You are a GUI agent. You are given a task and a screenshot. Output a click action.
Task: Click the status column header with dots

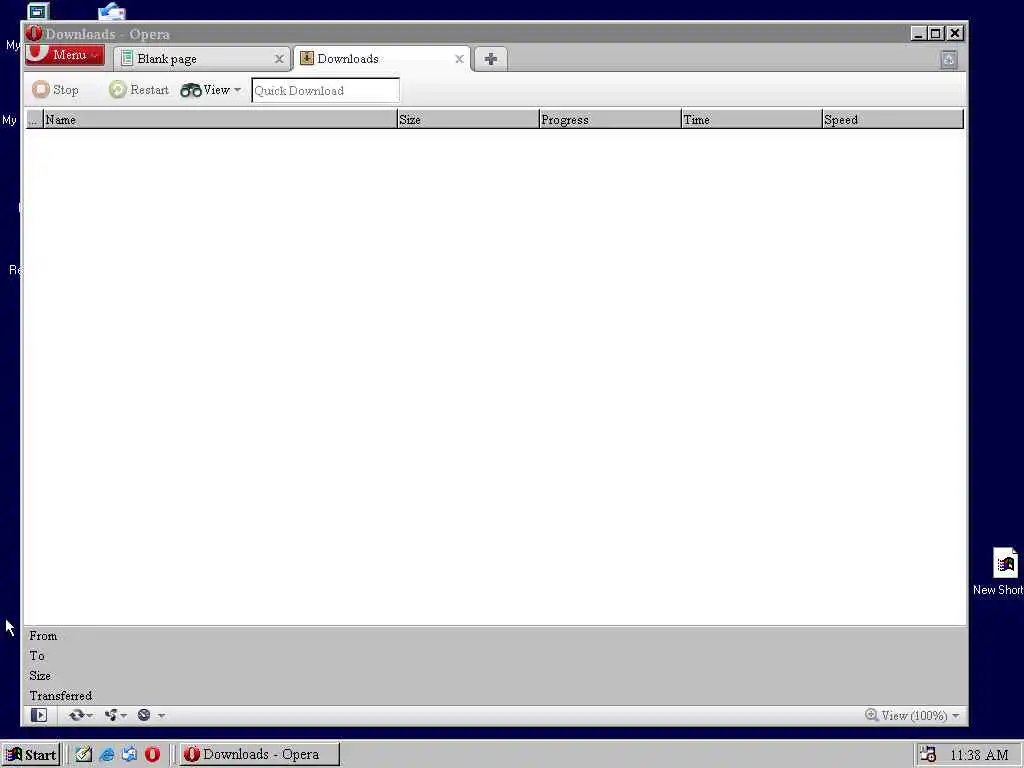[34, 120]
